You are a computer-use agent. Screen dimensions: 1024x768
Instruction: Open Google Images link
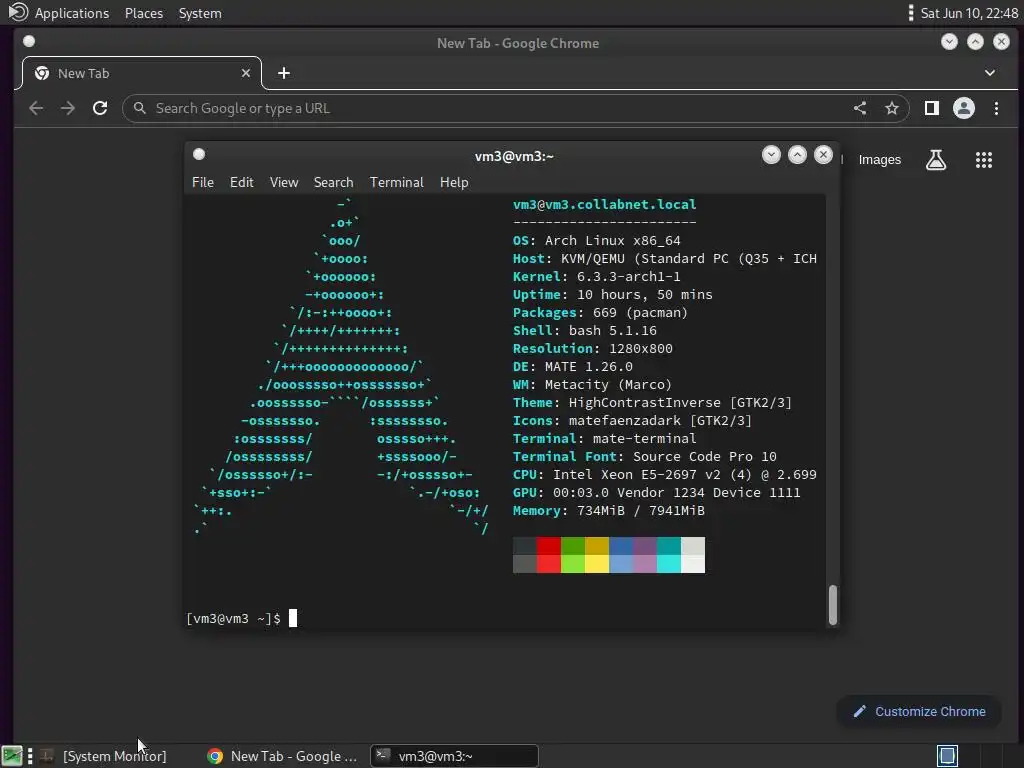click(880, 160)
